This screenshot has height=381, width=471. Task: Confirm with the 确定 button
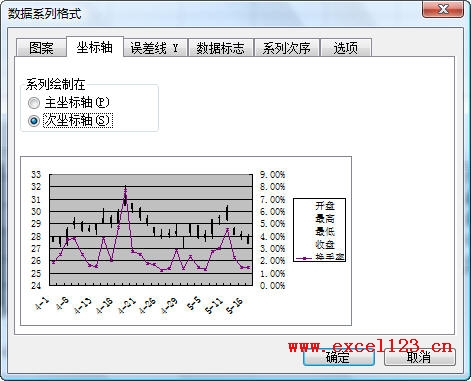click(339, 357)
